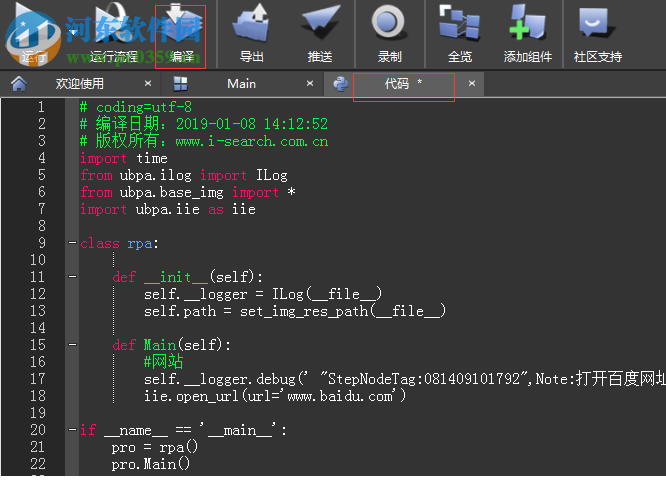Click 'from ubpa.base_img import *' line
Viewport: 666px width, 480px height.
pyautogui.click(x=187, y=192)
